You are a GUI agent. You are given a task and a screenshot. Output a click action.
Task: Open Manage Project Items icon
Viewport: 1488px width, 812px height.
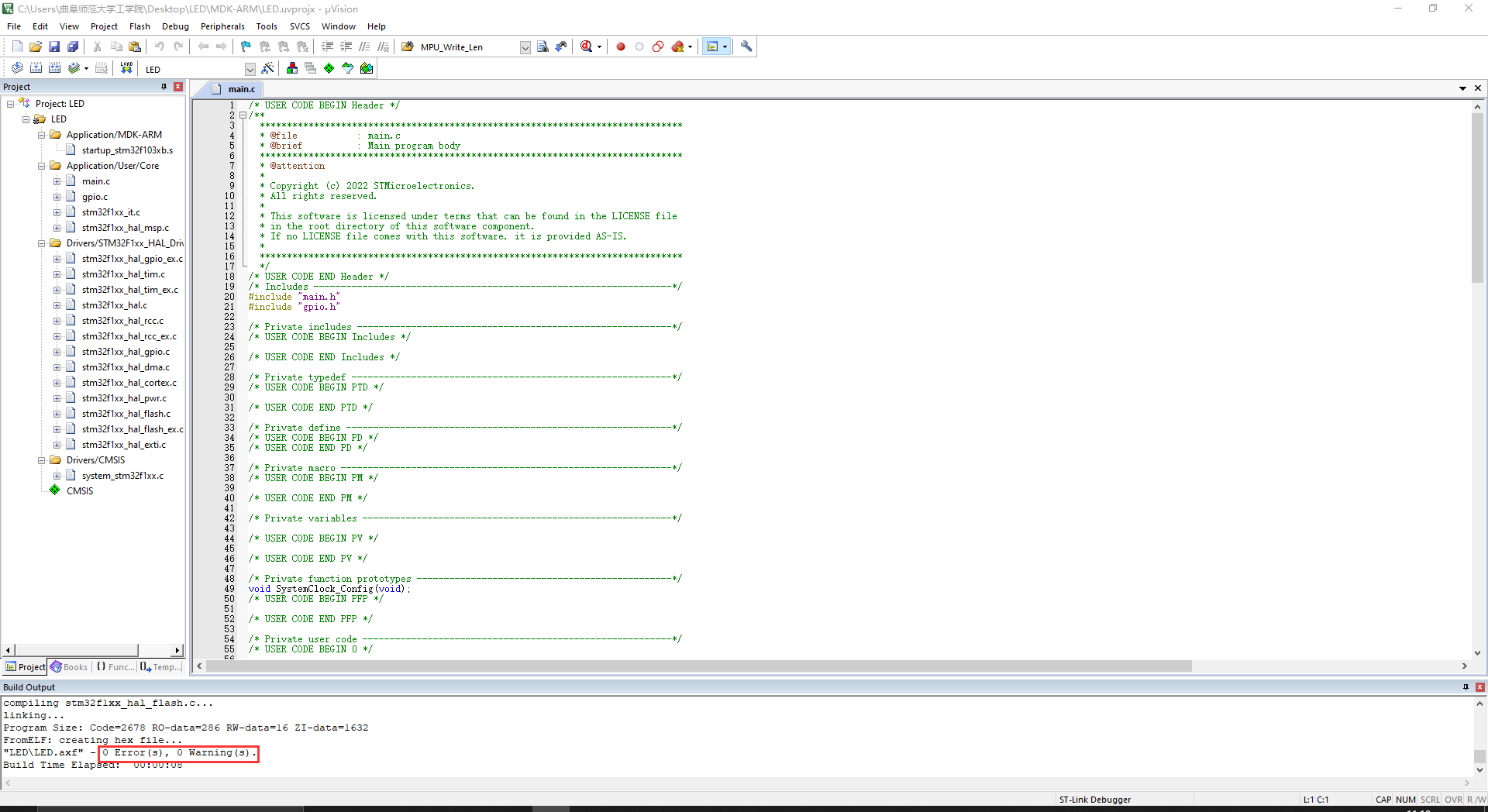[292, 68]
